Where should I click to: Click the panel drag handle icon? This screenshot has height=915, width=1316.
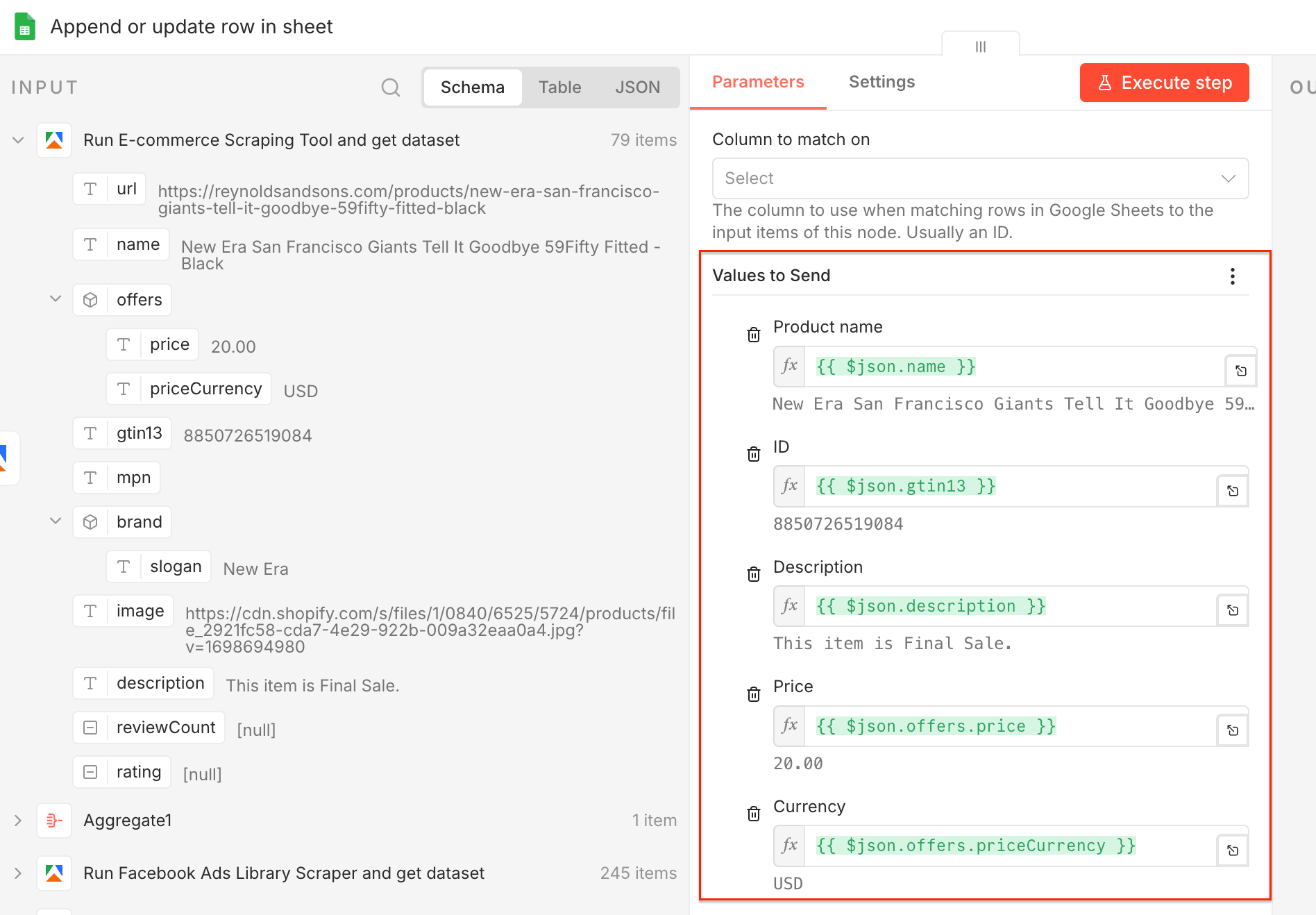[x=981, y=47]
